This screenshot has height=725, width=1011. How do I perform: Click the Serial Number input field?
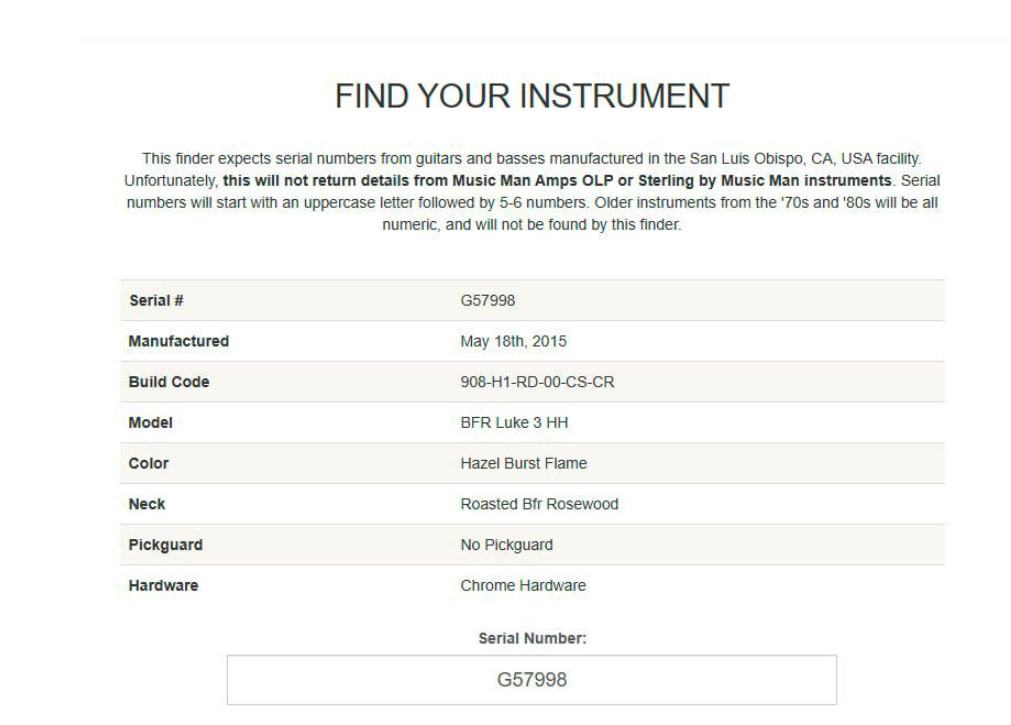click(531, 680)
